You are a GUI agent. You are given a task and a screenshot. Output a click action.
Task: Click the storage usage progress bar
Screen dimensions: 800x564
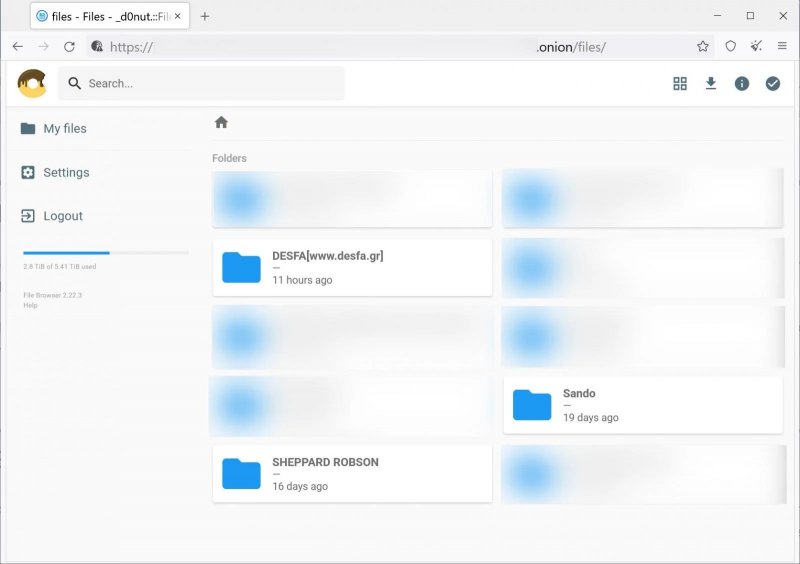105,253
